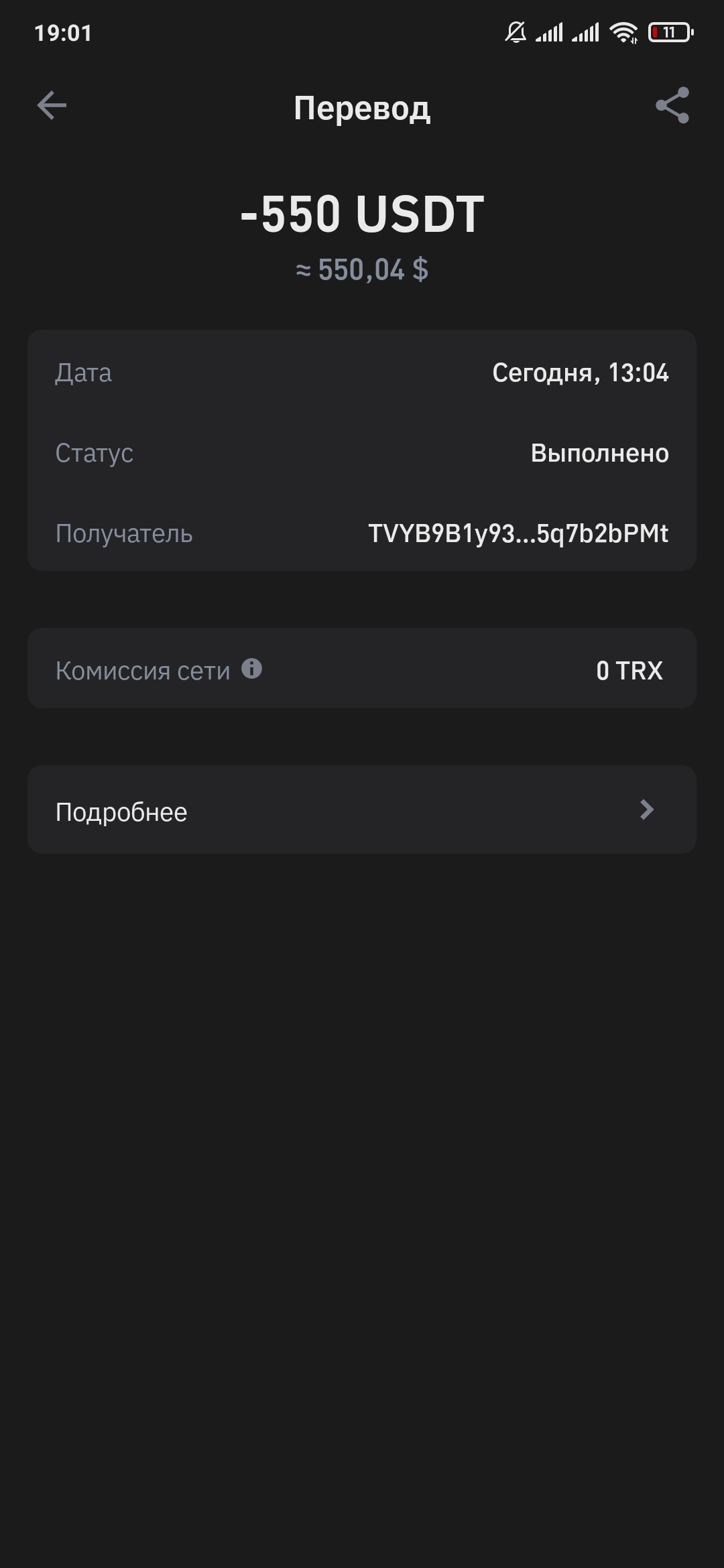Viewport: 724px width, 1568px height.
Task: Tap the ≈ 550,04 $ equivalent value
Action: [x=362, y=270]
